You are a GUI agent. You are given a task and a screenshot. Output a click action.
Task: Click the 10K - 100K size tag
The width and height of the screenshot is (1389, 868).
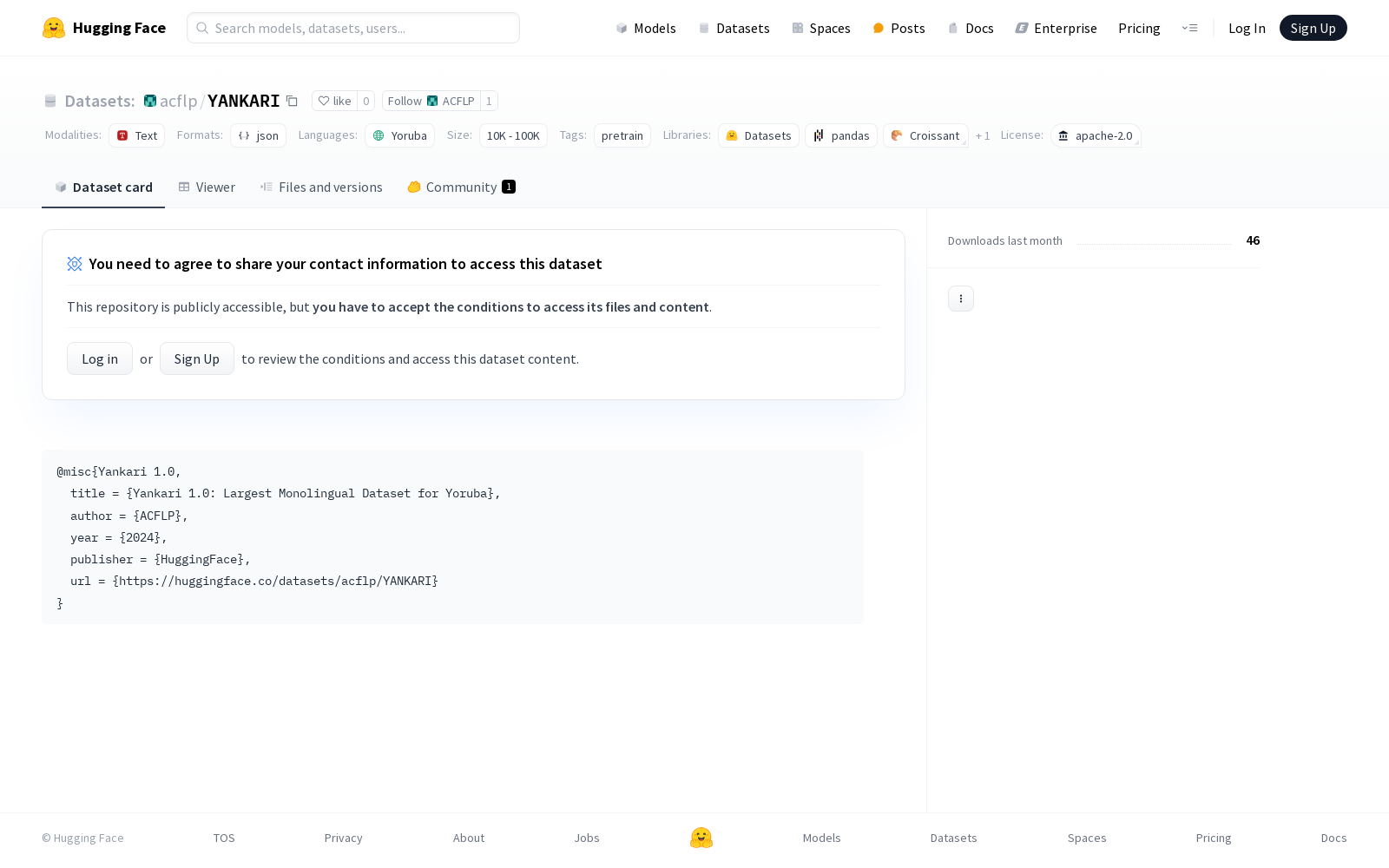pyautogui.click(x=513, y=135)
